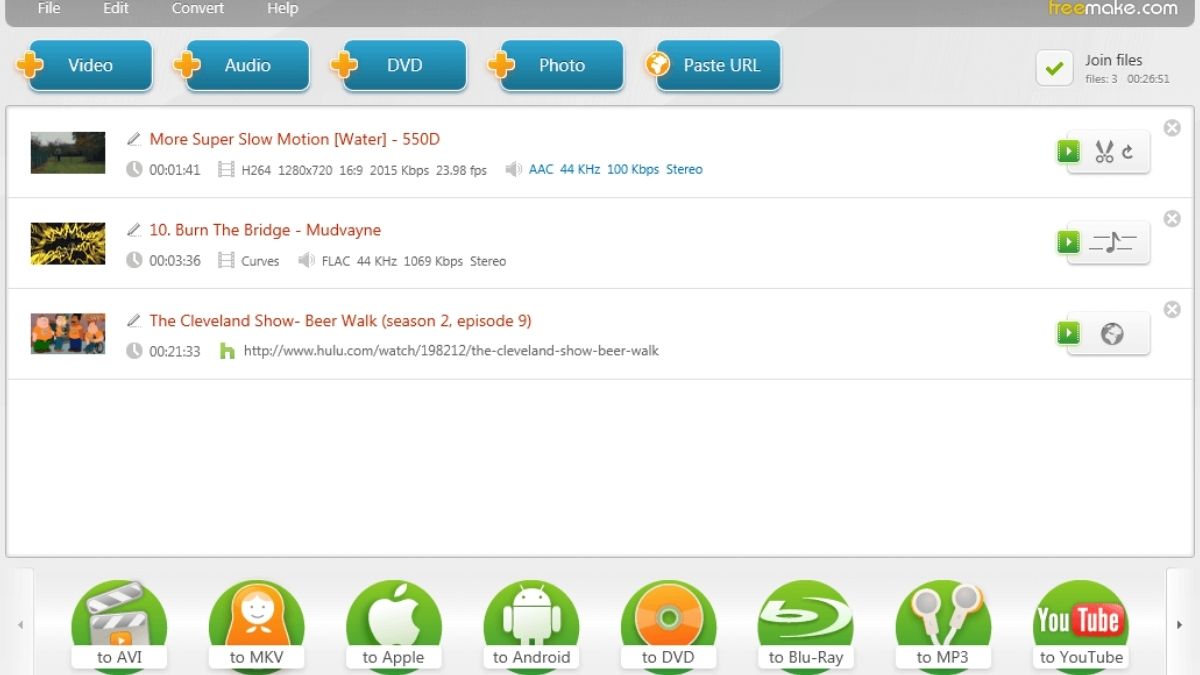1200x675 pixels.
Task: Convert to MP3 audio
Action: [x=943, y=627]
